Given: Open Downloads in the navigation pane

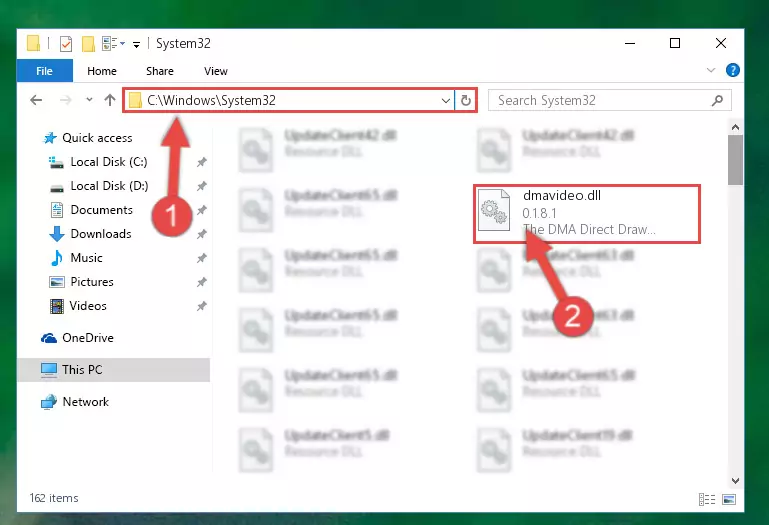Looking at the screenshot, I should tap(101, 234).
